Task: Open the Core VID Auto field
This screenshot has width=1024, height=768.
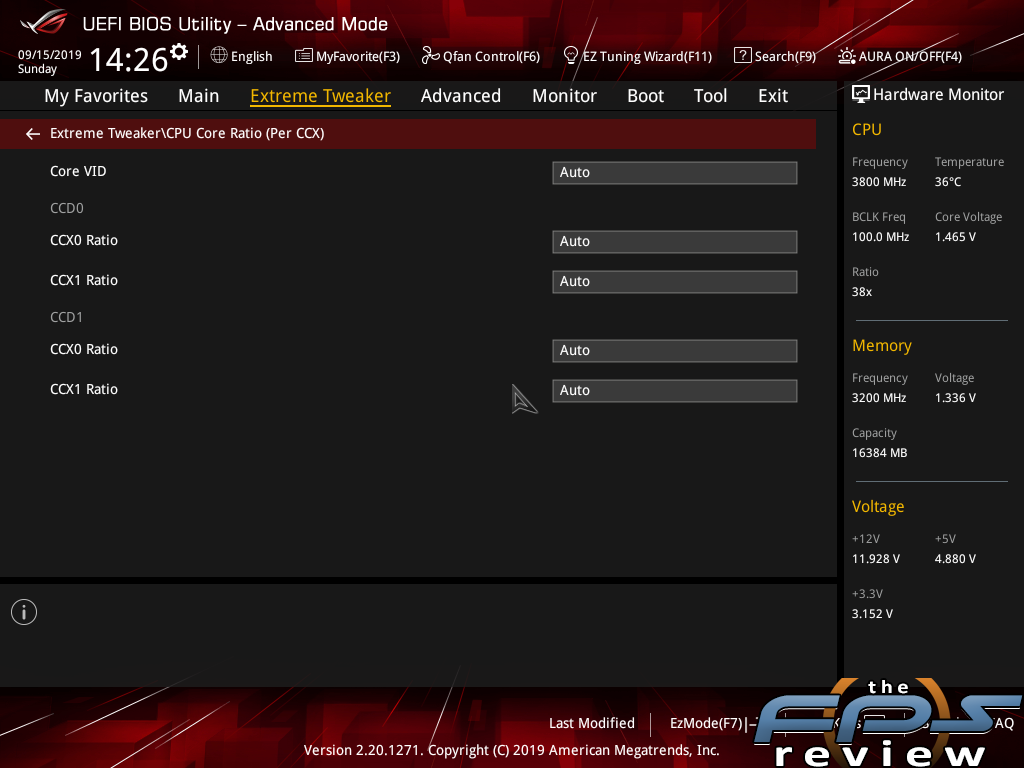Action: (x=675, y=172)
